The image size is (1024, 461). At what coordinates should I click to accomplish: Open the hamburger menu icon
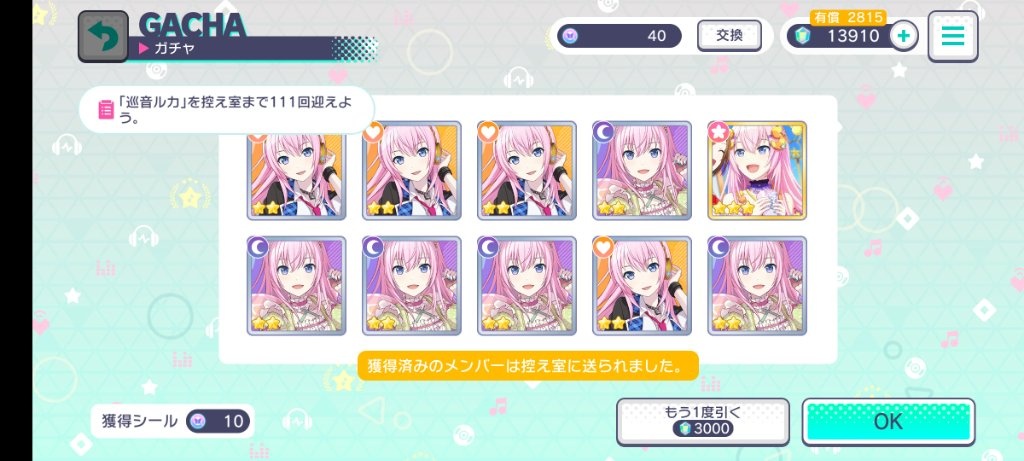953,36
